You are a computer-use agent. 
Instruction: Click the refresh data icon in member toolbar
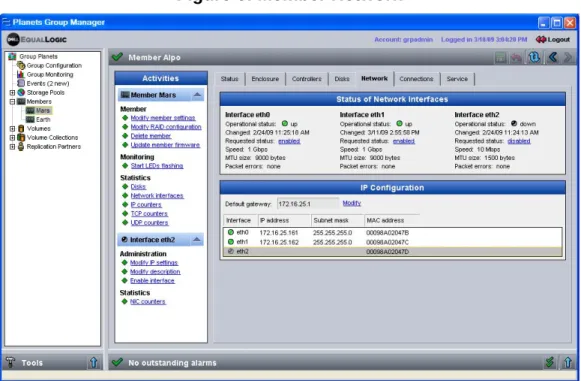(534, 57)
